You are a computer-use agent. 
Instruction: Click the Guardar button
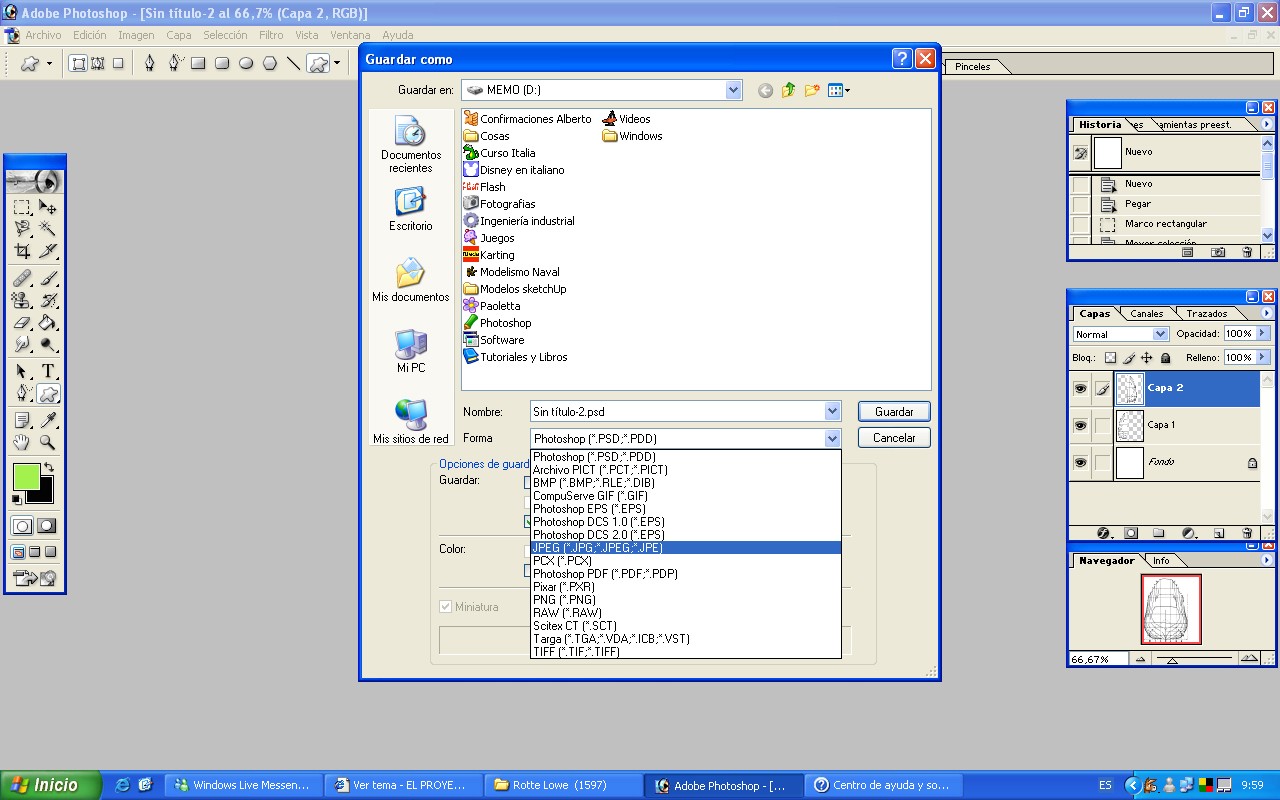pyautogui.click(x=894, y=411)
